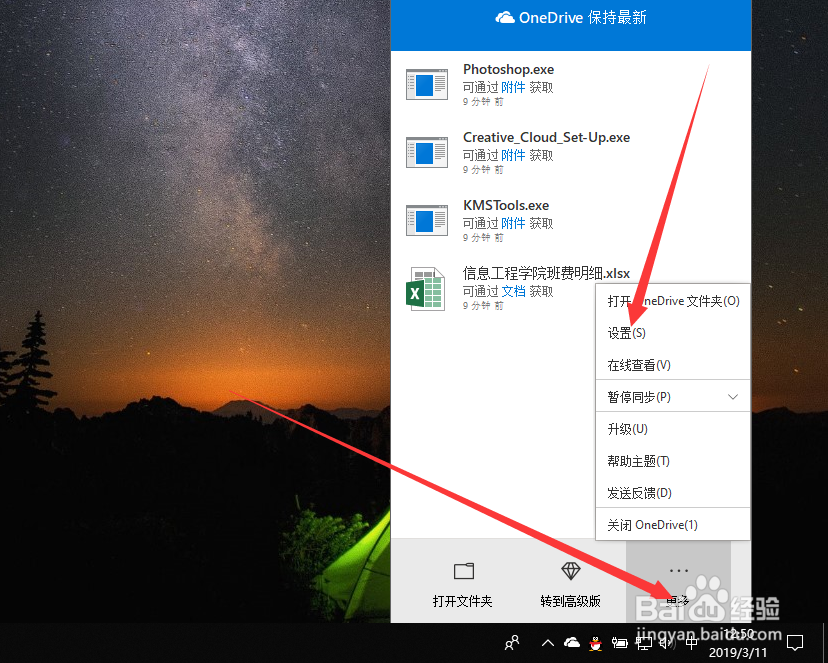The height and width of the screenshot is (663, 828).
Task: Click the 9 分钟 前 timestamp under KMSTools.exe
Action: [x=483, y=238]
